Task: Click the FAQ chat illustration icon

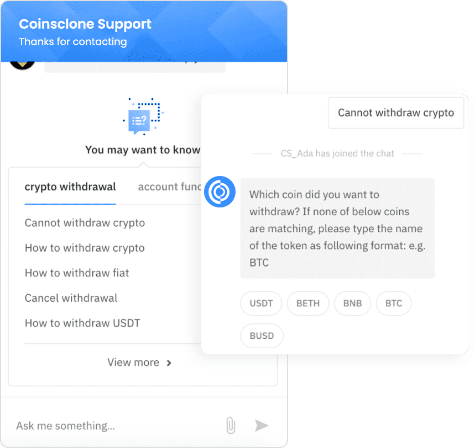Action: coord(143,116)
